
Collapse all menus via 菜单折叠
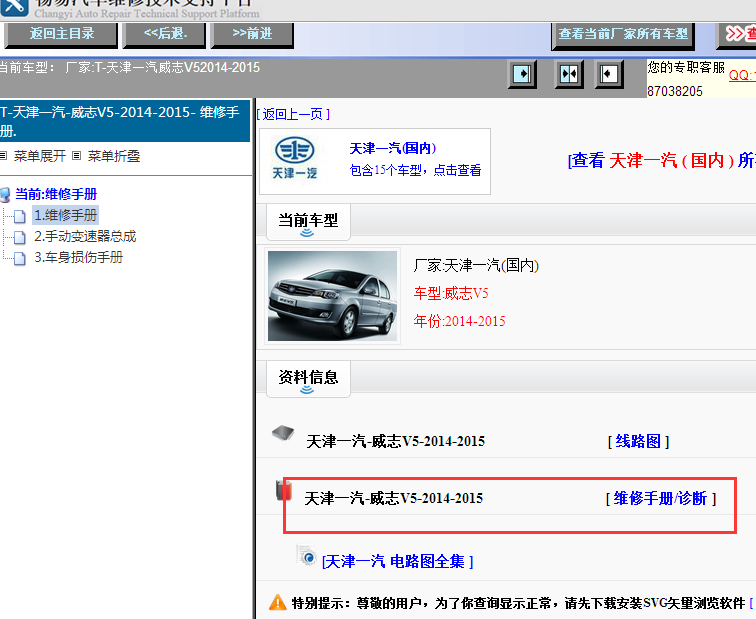113,156
